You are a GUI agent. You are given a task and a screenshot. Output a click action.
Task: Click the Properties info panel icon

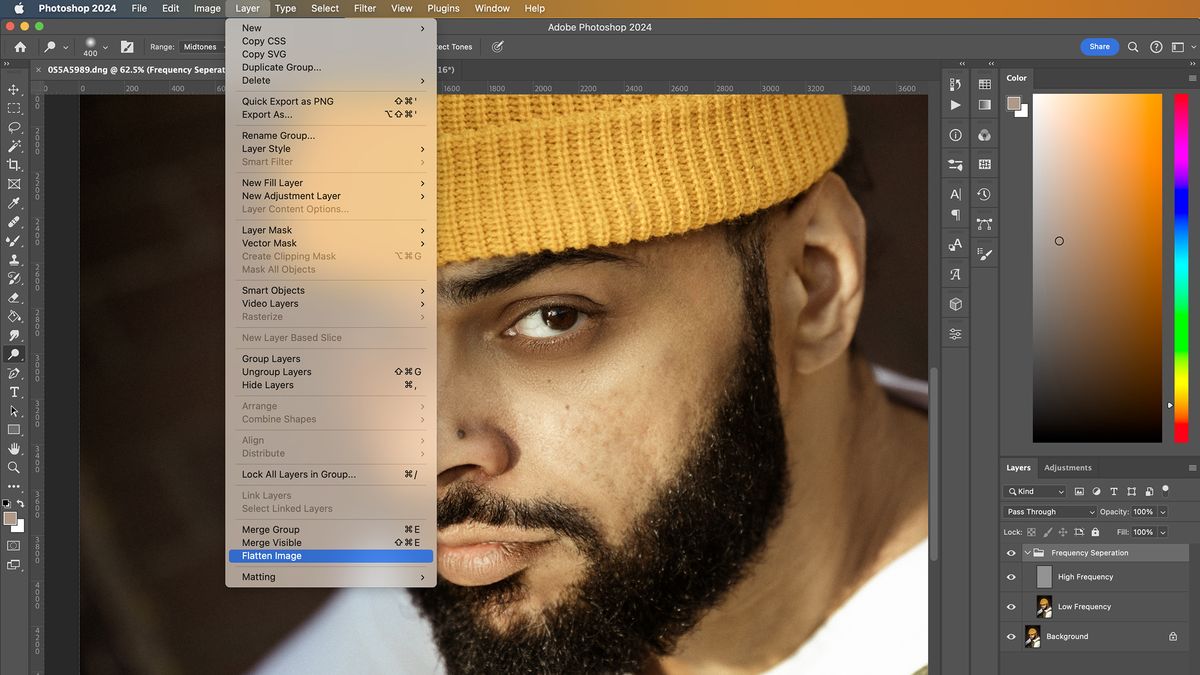point(955,133)
